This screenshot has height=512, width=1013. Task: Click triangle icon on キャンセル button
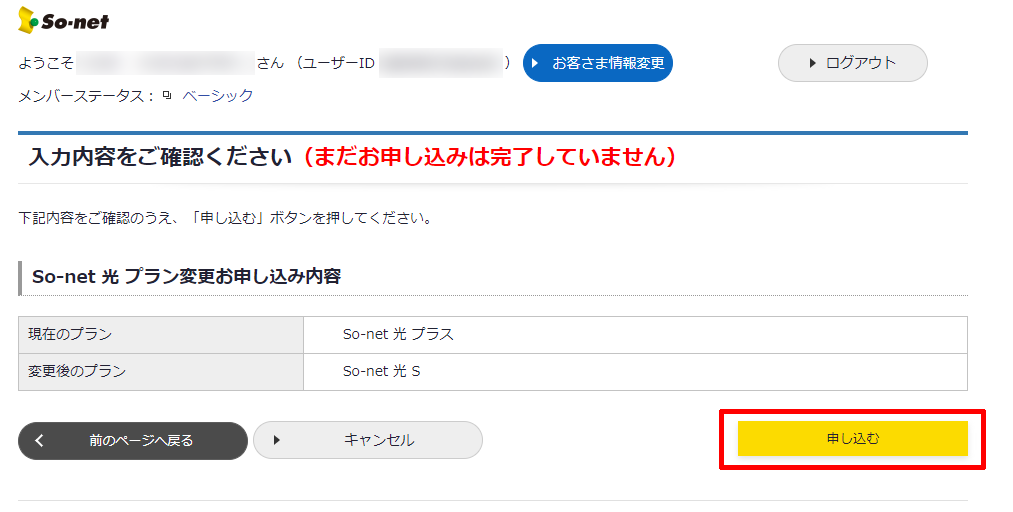coord(276,440)
